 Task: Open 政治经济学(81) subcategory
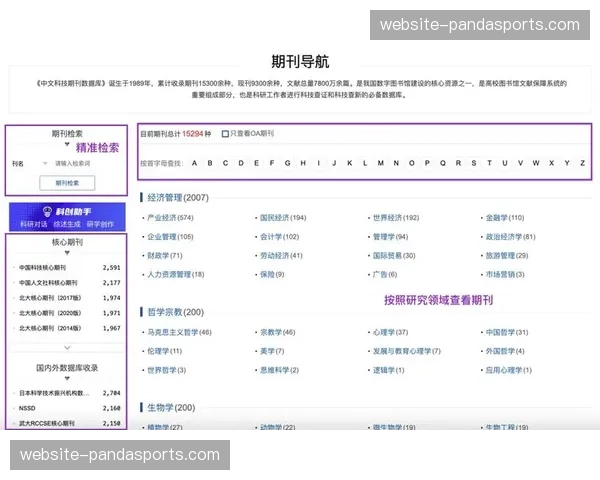pos(511,237)
